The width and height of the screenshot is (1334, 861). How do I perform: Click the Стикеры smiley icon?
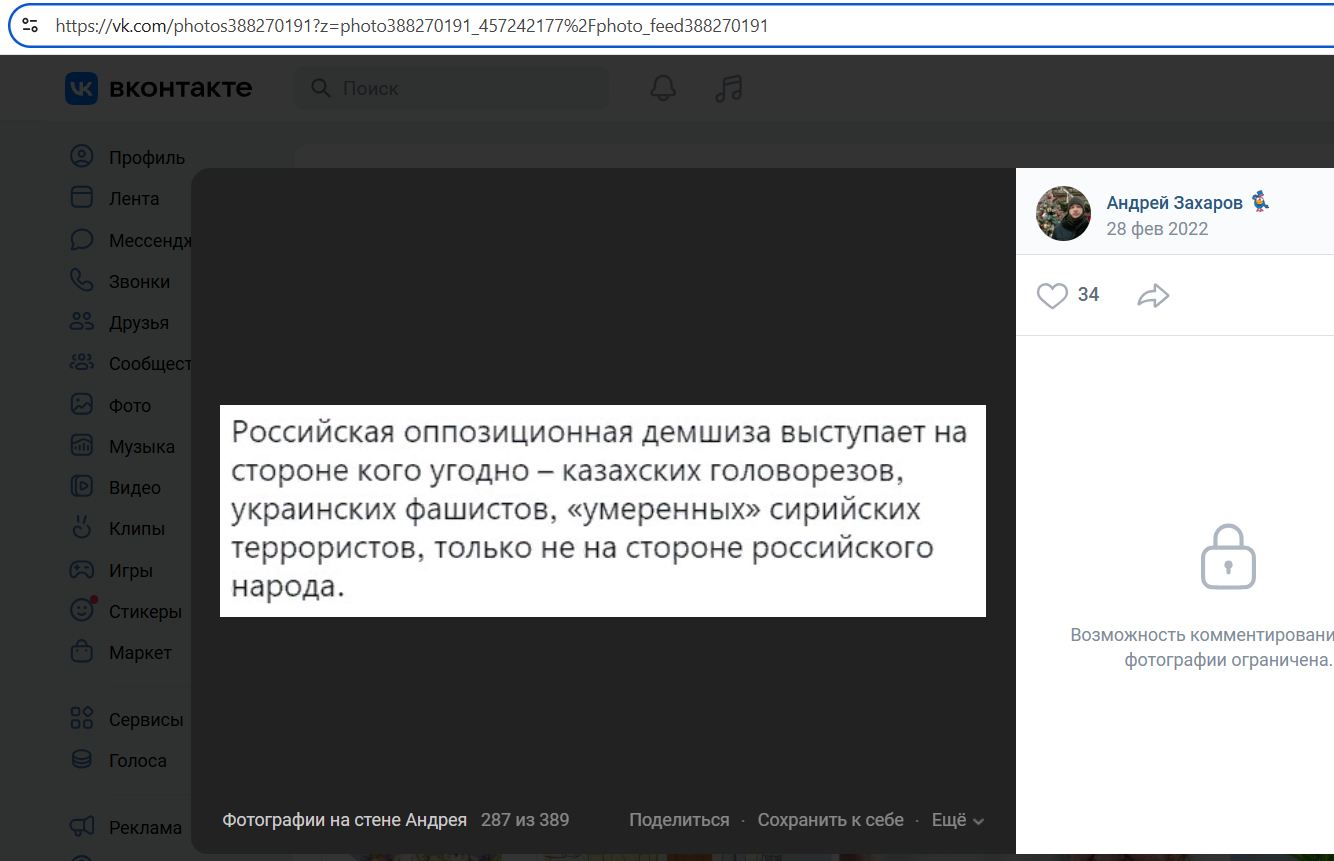point(81,611)
